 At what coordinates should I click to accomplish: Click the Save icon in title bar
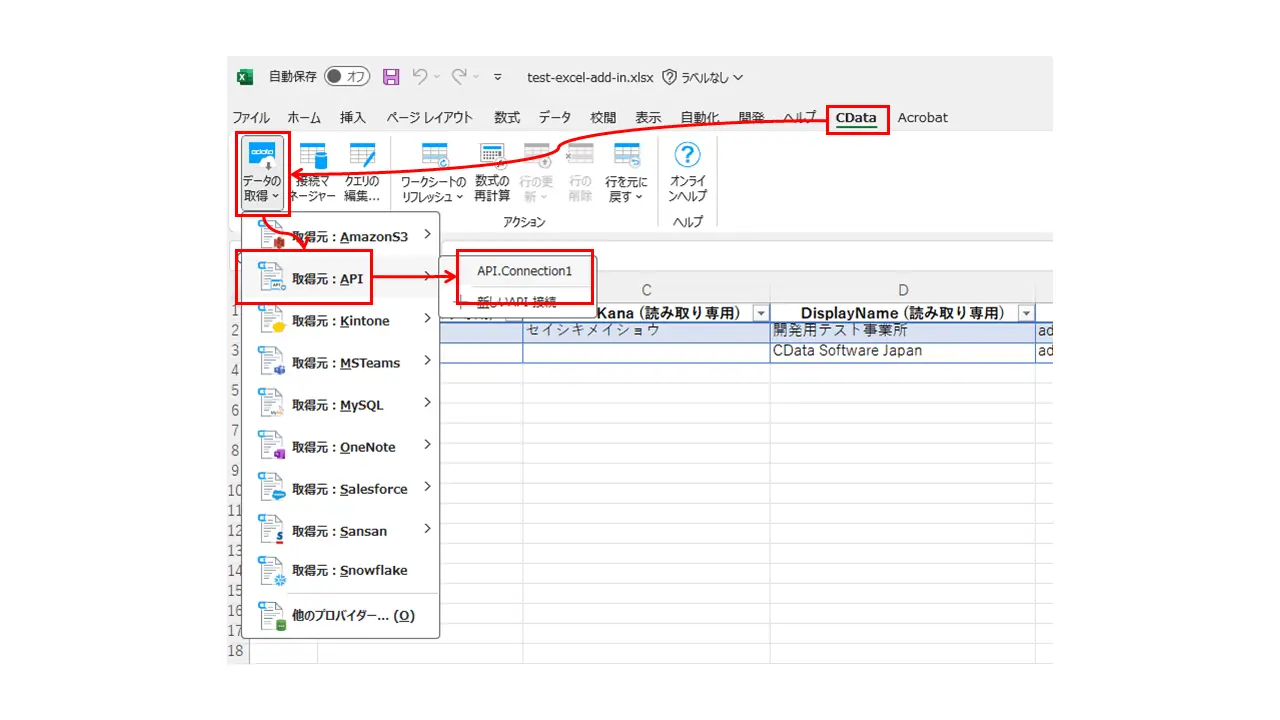[391, 77]
